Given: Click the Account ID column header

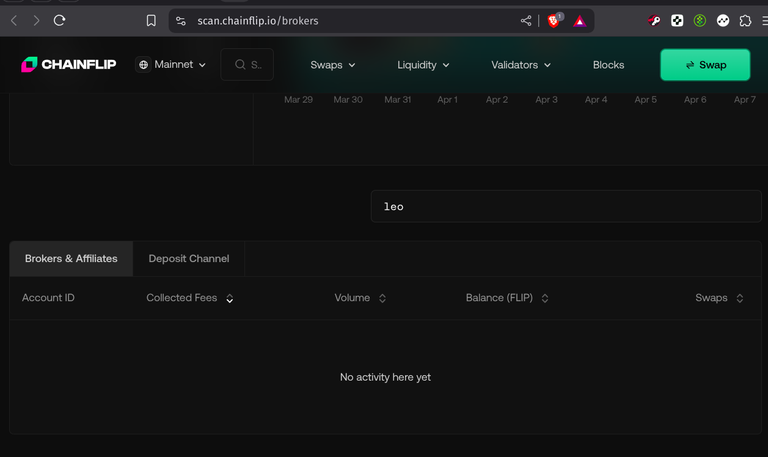Looking at the screenshot, I should coord(48,298).
